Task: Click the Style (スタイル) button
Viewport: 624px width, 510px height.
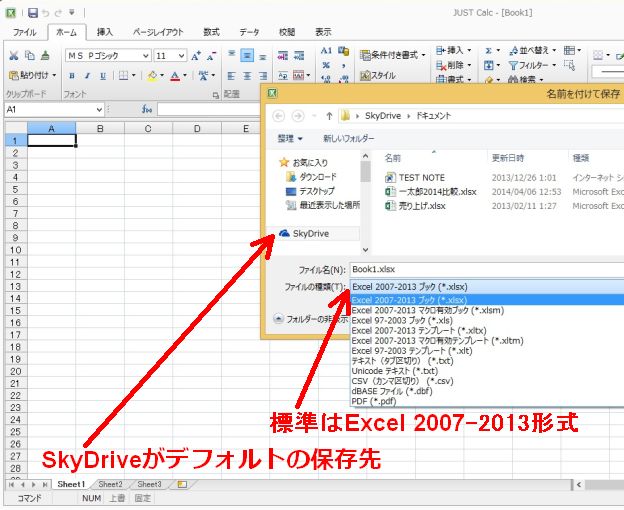Action: pos(378,75)
